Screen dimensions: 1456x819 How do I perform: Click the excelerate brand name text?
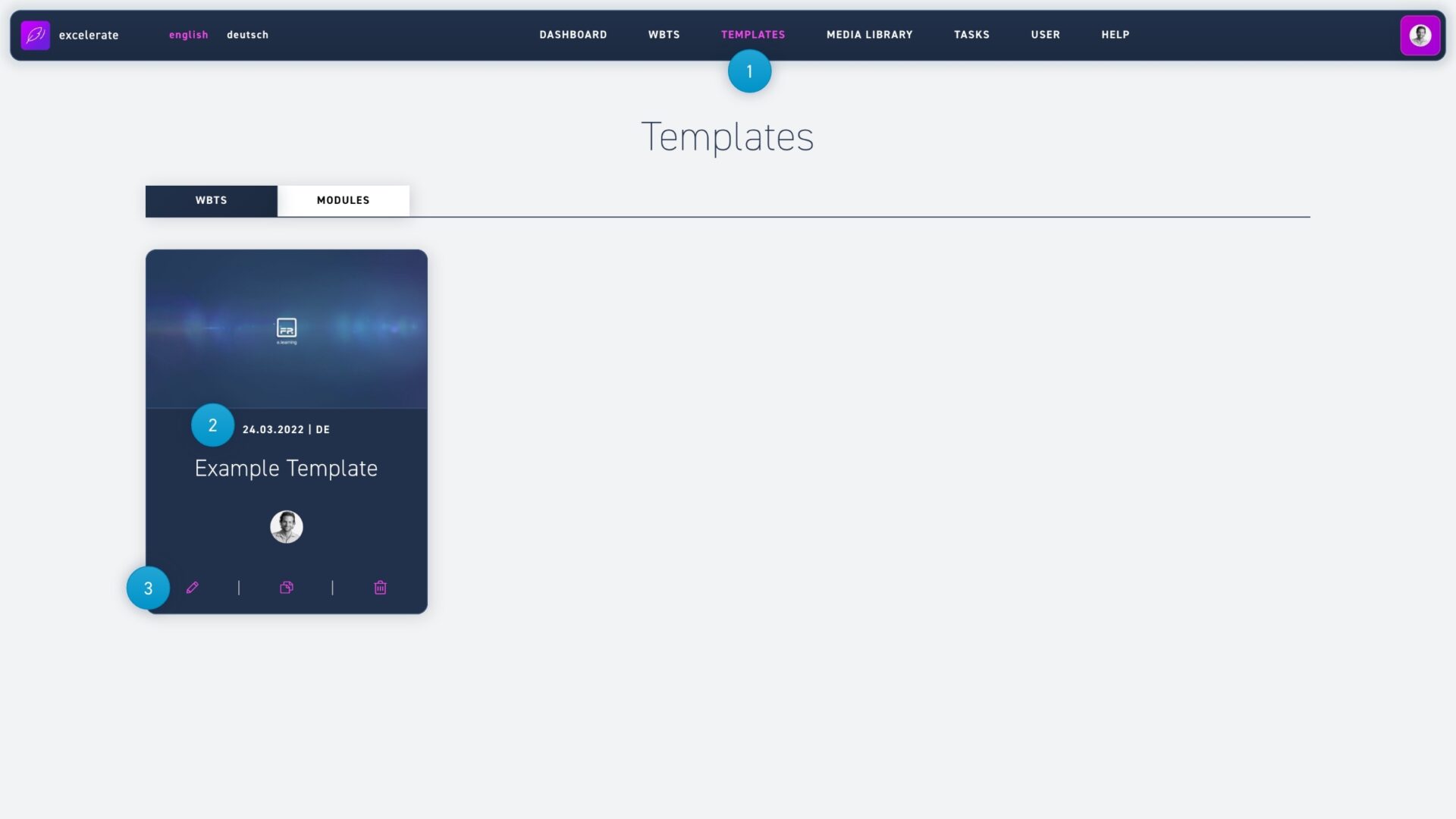point(89,35)
